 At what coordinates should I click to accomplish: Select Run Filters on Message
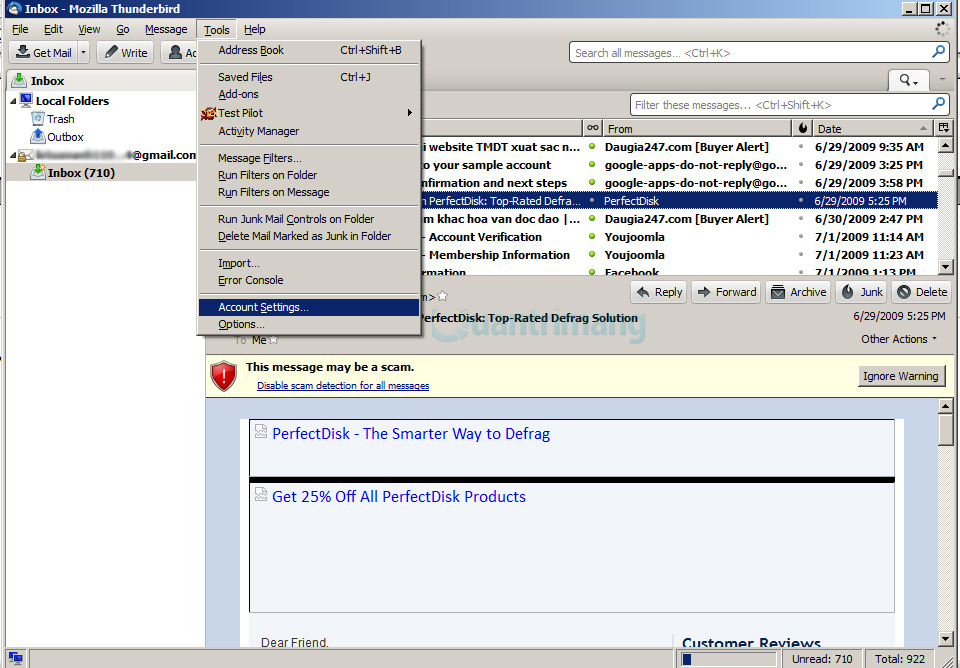(x=309, y=192)
